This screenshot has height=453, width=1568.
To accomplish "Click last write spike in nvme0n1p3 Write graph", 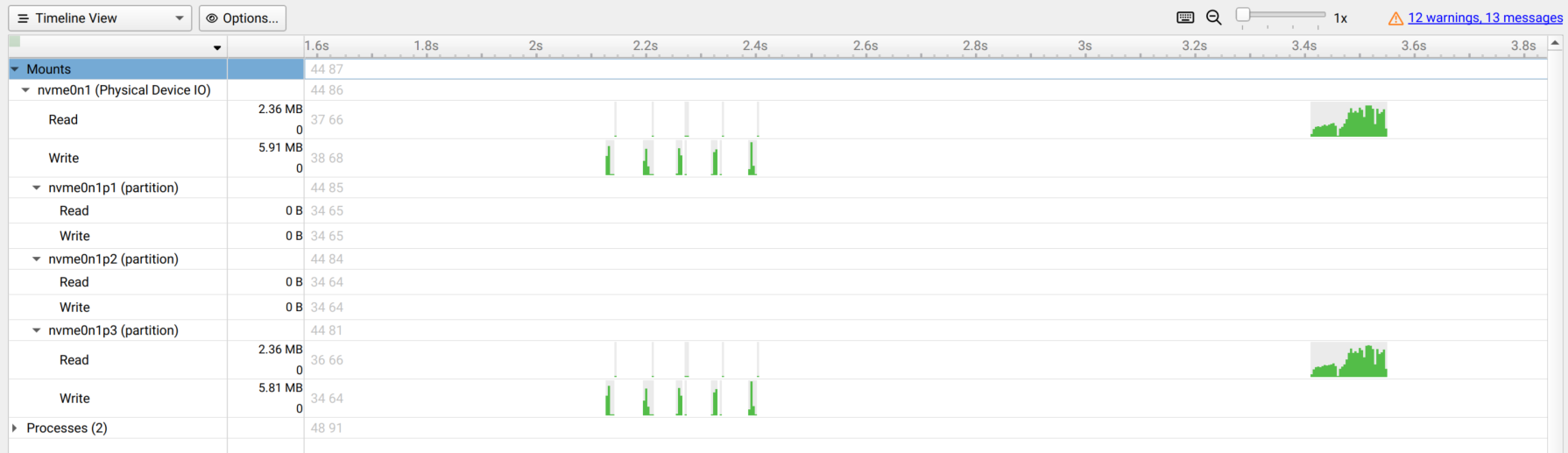I will coord(752,400).
